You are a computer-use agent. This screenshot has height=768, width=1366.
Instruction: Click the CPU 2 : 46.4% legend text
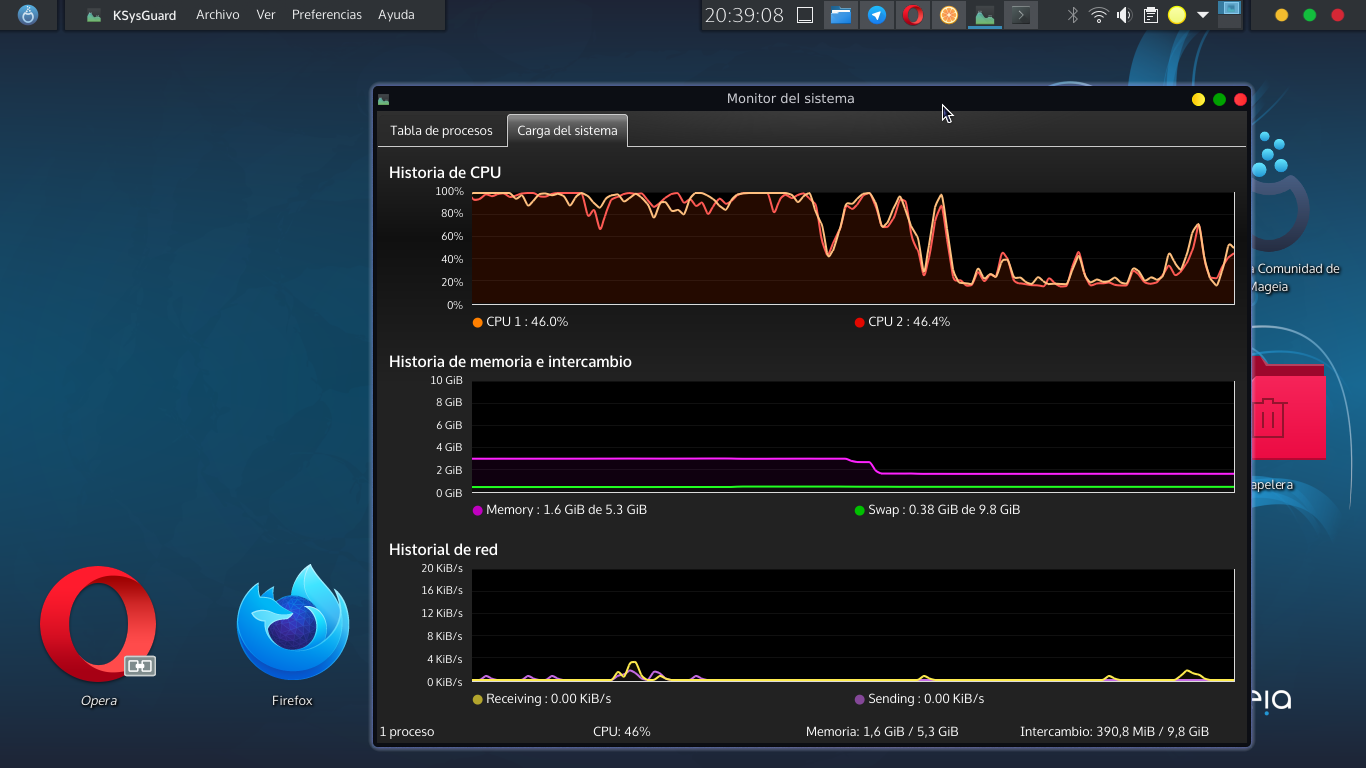(909, 322)
